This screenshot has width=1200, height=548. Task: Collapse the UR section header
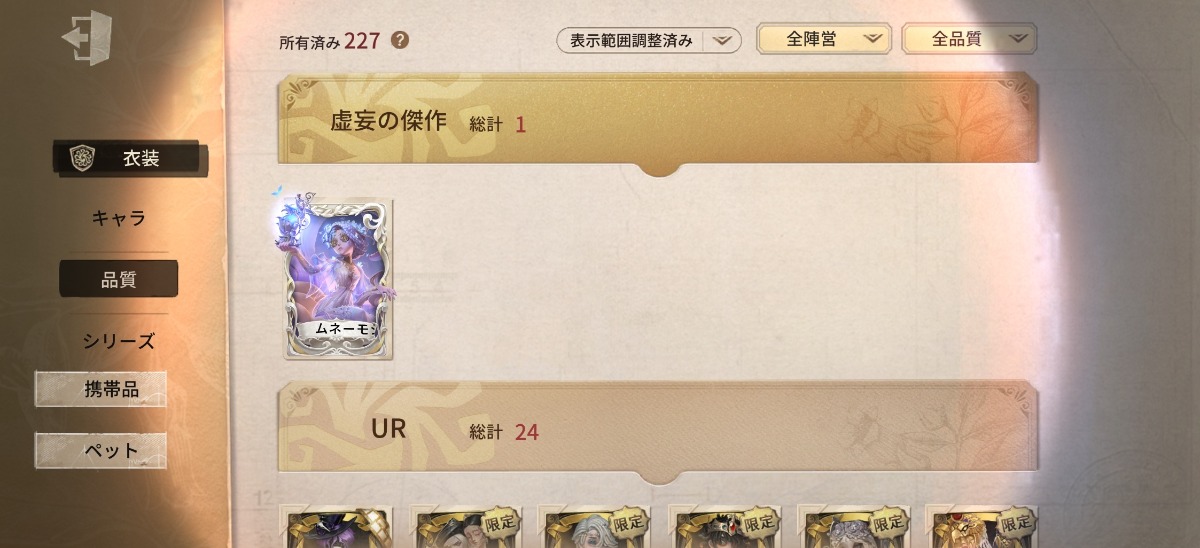pos(658,431)
